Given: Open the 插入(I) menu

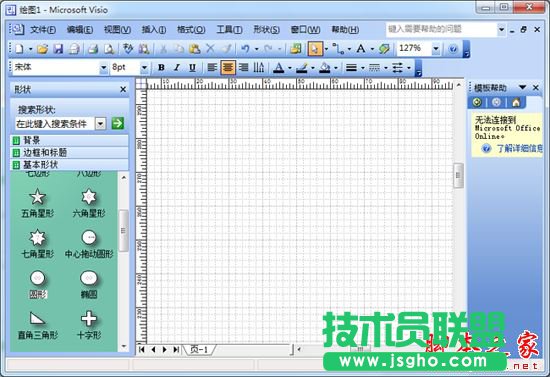Looking at the screenshot, I should pos(154,30).
